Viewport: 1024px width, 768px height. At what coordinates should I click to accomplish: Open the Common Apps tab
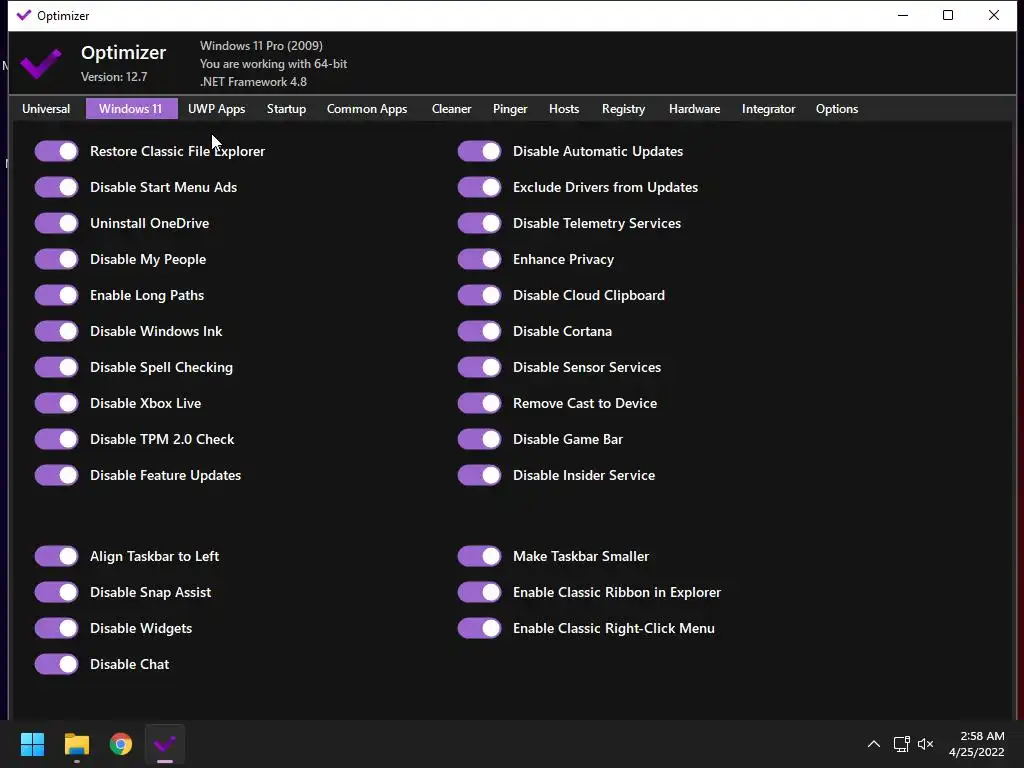tap(367, 109)
